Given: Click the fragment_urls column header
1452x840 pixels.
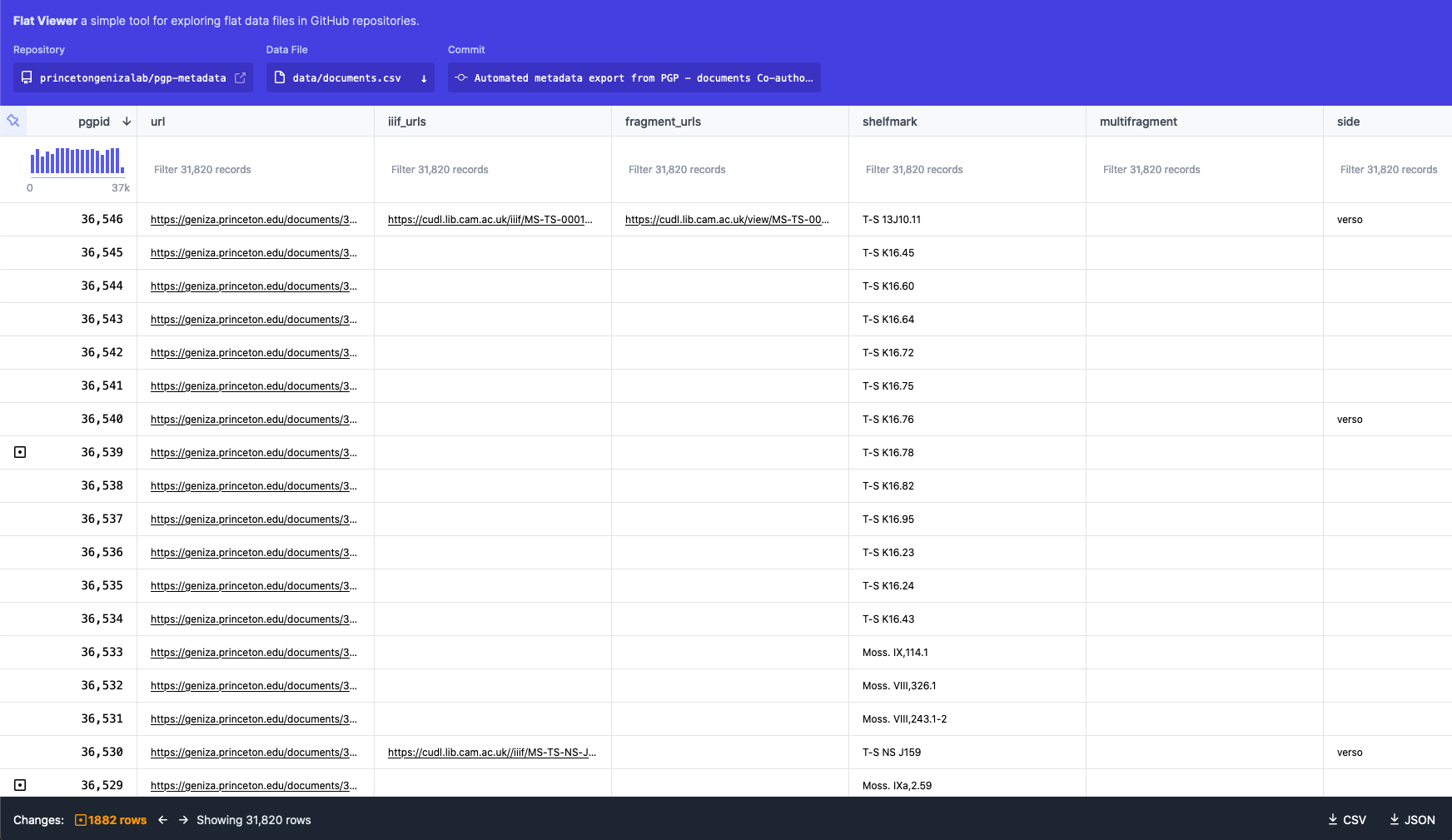Looking at the screenshot, I should pyautogui.click(x=730, y=122).
